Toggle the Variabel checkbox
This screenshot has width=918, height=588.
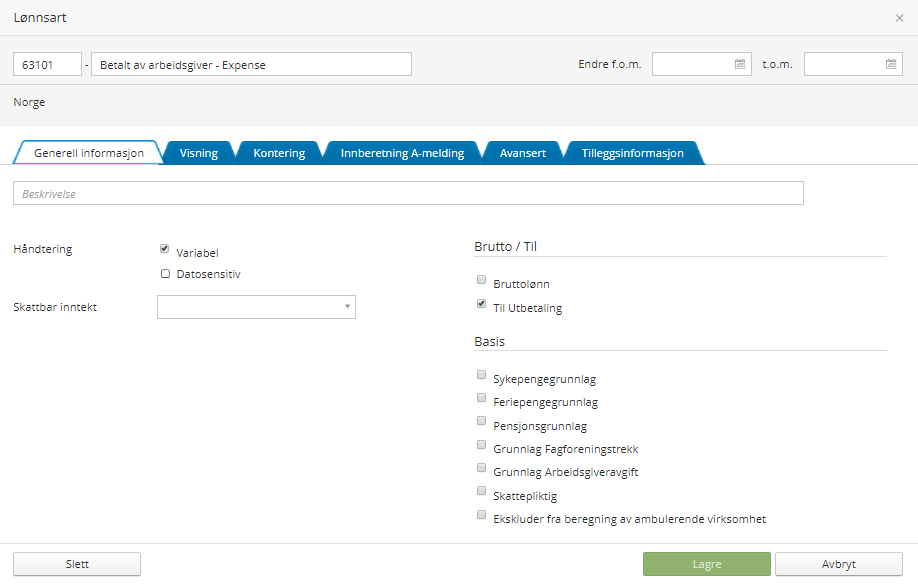pyautogui.click(x=165, y=249)
